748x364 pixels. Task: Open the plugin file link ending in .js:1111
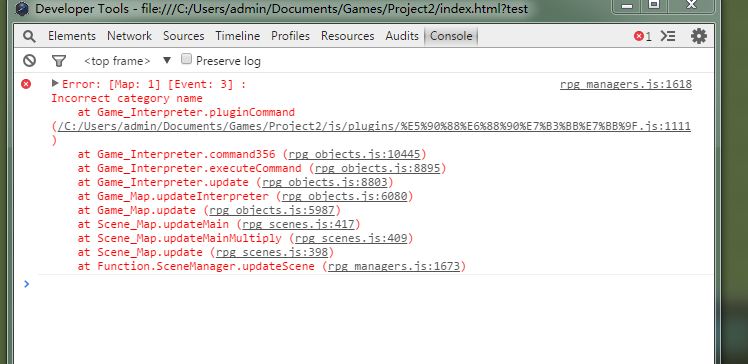tap(374, 126)
